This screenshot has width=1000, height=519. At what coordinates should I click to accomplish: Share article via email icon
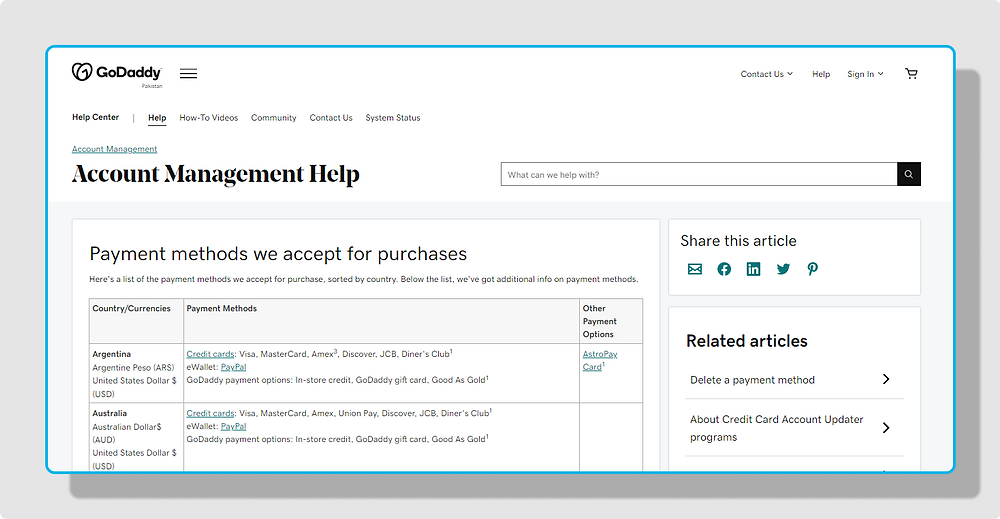coord(695,269)
